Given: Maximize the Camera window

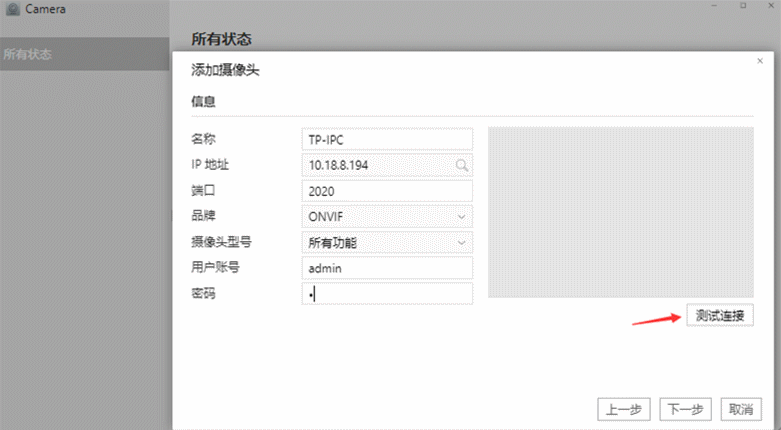Looking at the screenshot, I should pos(743,5).
